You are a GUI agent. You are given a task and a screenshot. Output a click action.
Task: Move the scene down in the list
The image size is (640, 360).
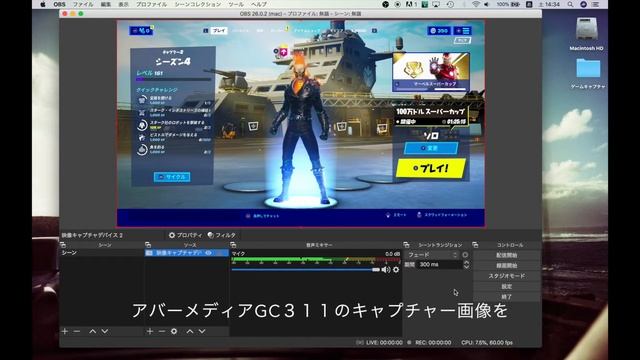[105, 331]
